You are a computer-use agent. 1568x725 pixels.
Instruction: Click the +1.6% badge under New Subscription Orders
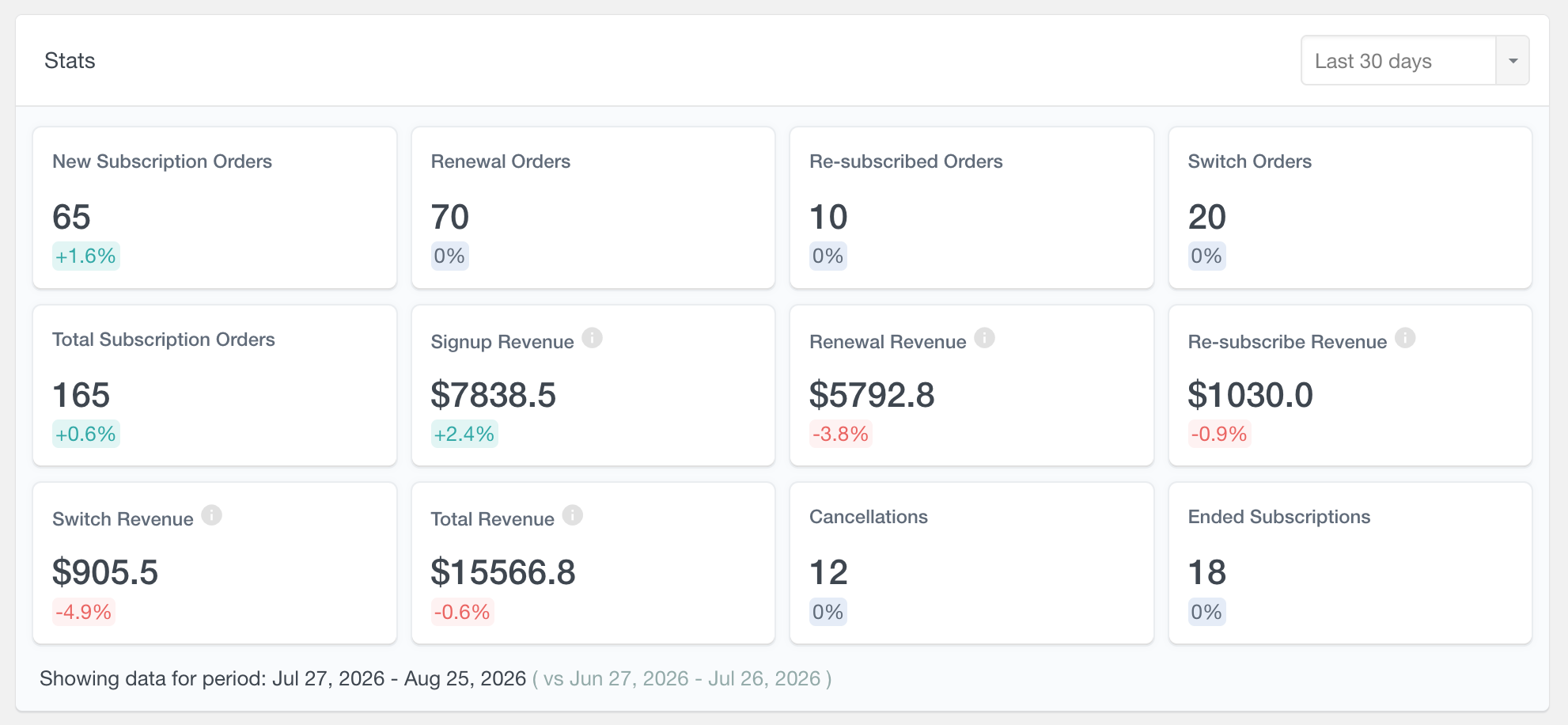pos(85,256)
